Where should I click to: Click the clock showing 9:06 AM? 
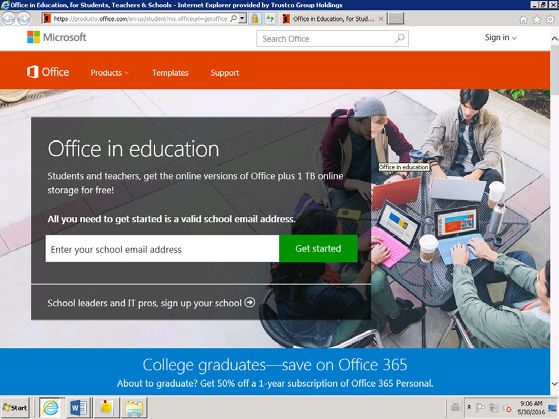[x=531, y=407]
